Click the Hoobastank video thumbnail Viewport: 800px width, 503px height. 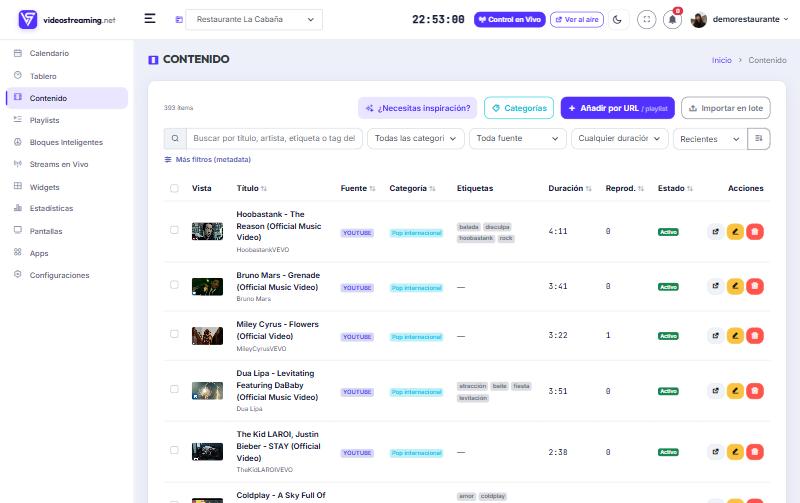coord(207,231)
